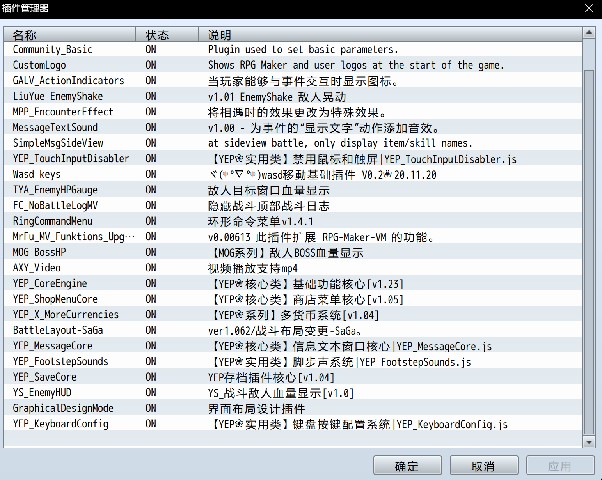Viewport: 602px width, 480px height.
Task: Select the YEP_MessageCore plugin
Action: 293,346
